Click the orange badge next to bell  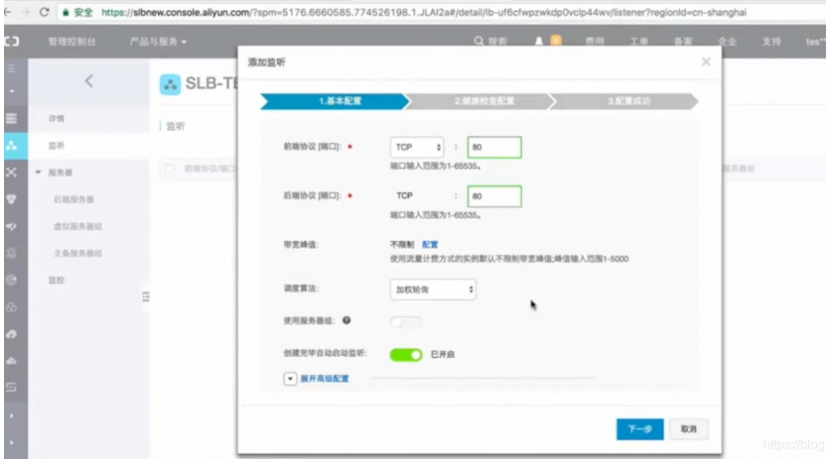click(x=556, y=41)
